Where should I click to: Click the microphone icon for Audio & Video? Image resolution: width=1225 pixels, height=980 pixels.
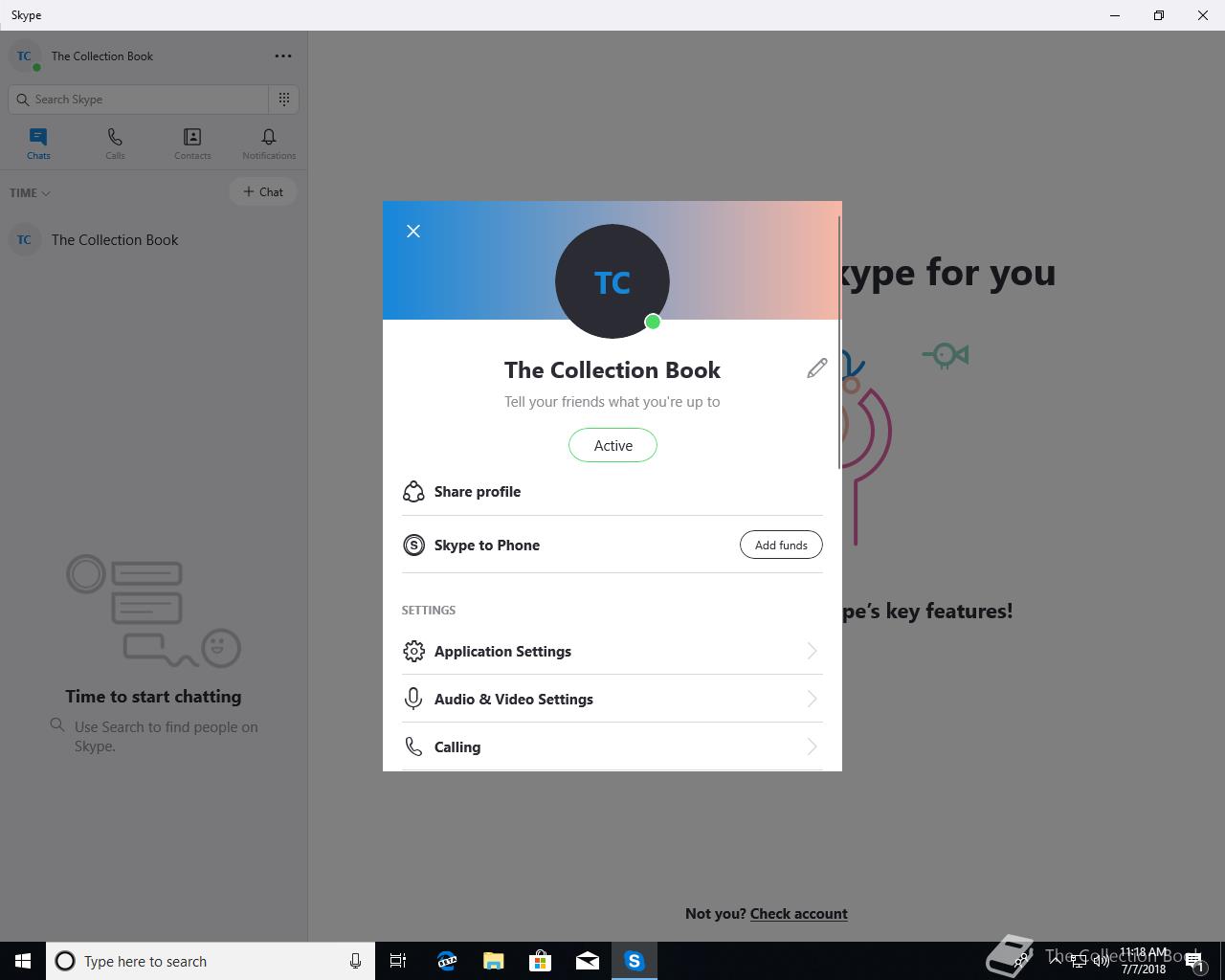point(413,699)
